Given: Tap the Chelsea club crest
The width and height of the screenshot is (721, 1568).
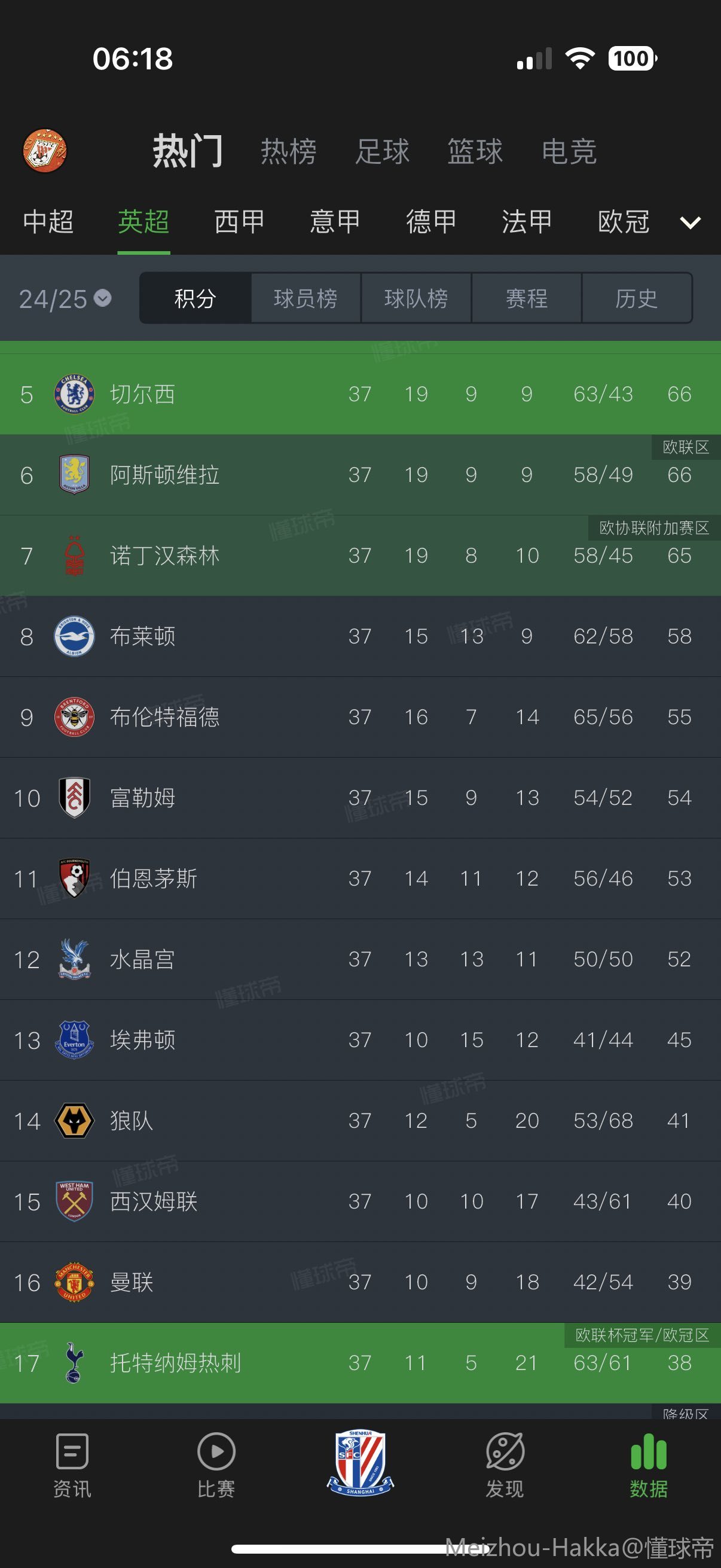Looking at the screenshot, I should tap(74, 395).
